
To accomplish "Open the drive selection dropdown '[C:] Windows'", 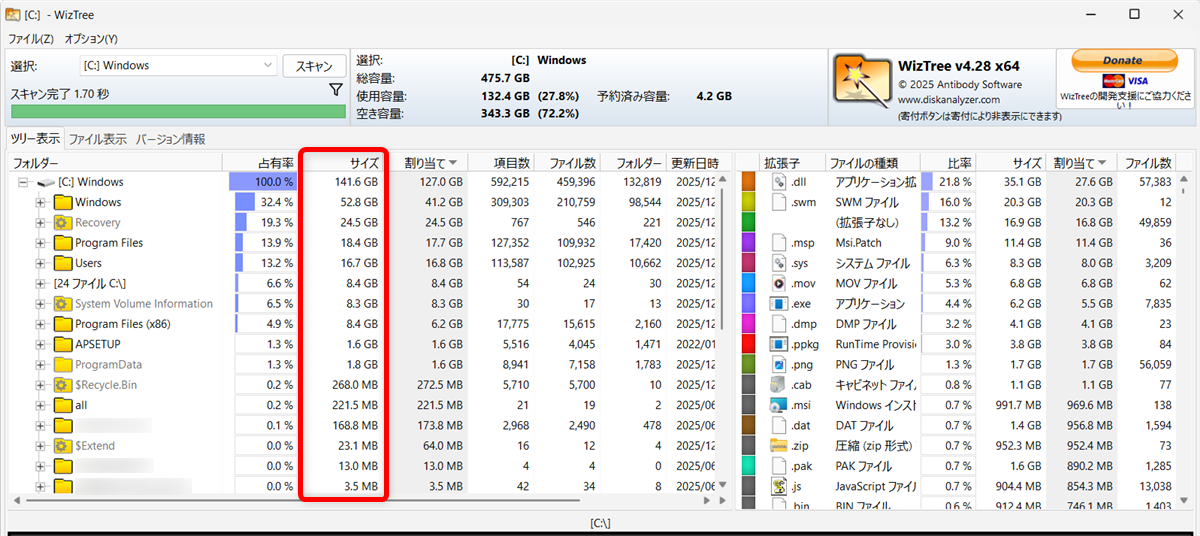I will pos(178,65).
